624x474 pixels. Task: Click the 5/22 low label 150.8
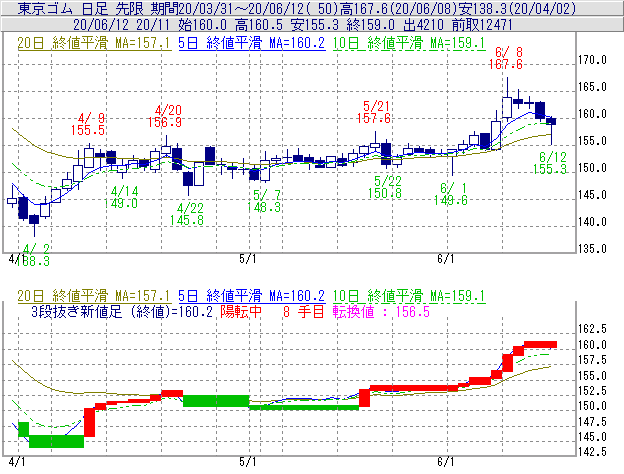point(385,187)
